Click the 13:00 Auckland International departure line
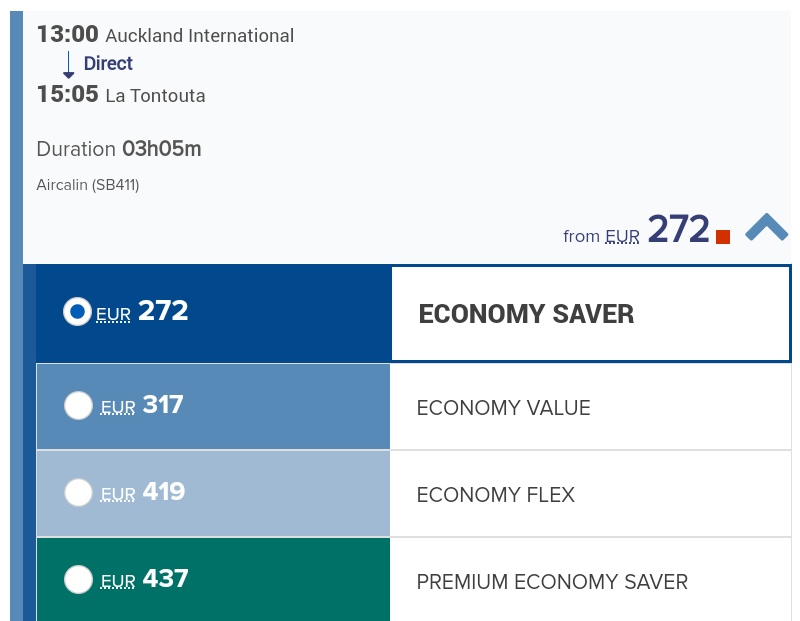800x621 pixels. point(165,35)
